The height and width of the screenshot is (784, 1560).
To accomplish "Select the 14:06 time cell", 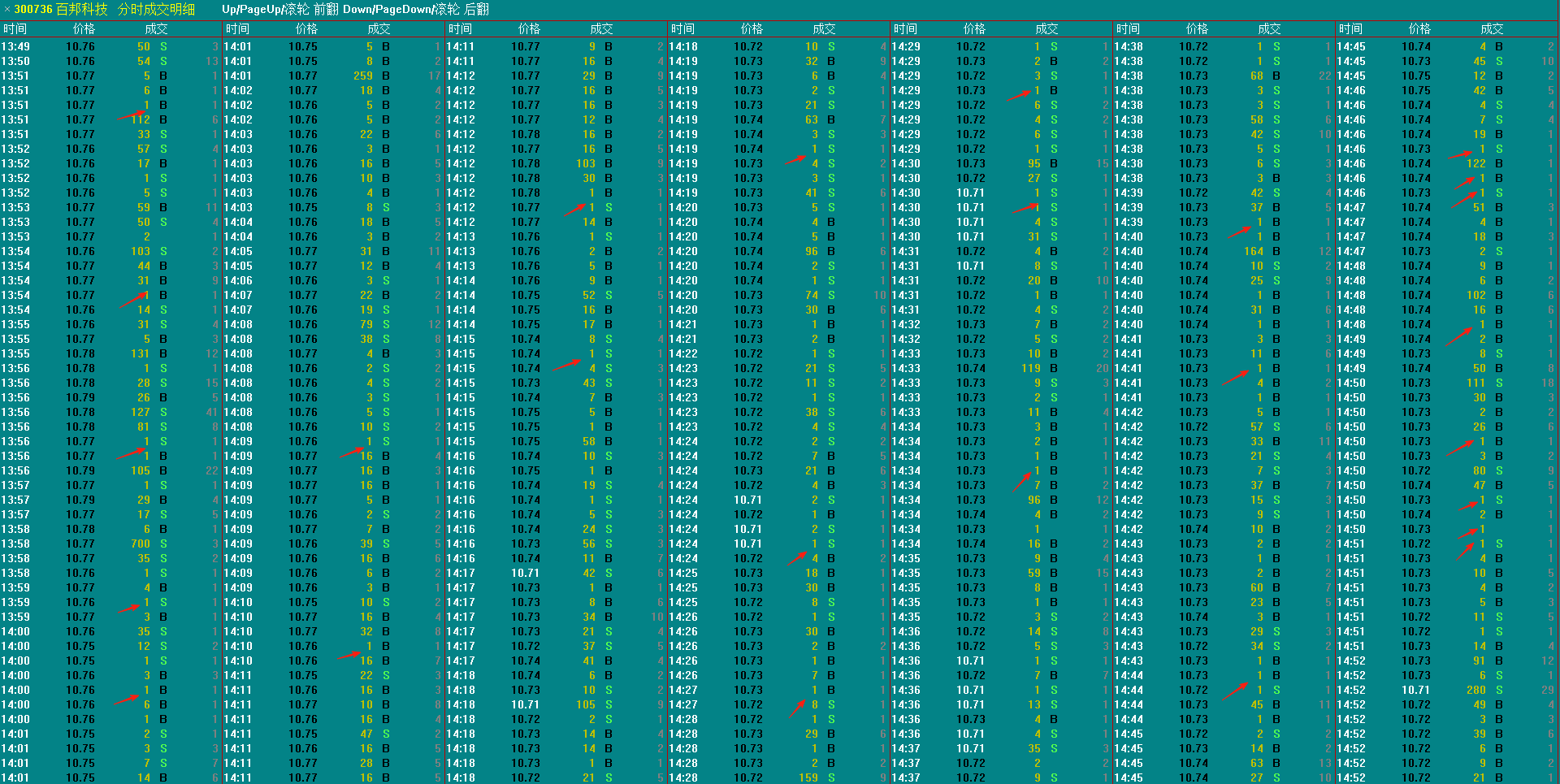I will (238, 280).
